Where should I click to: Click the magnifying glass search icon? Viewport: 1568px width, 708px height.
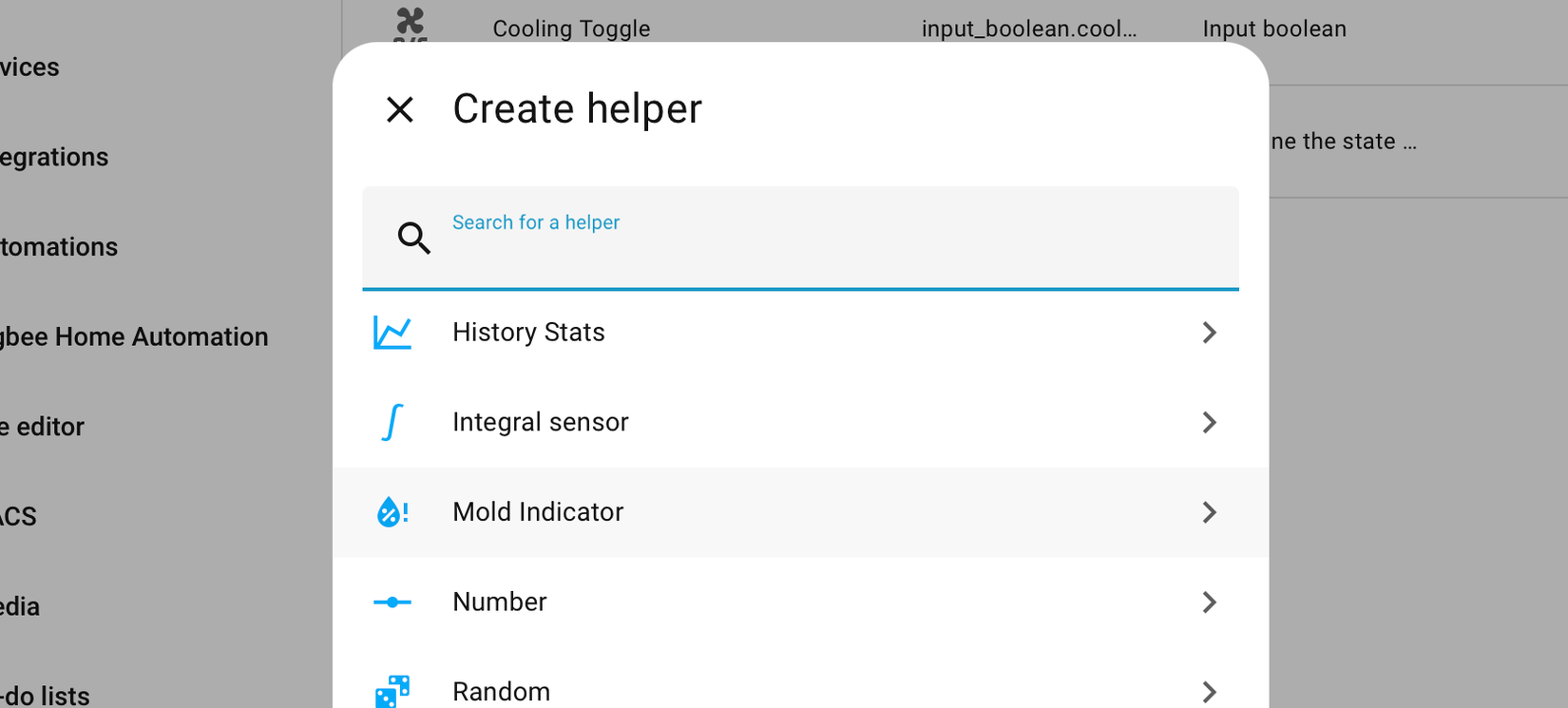tap(414, 238)
